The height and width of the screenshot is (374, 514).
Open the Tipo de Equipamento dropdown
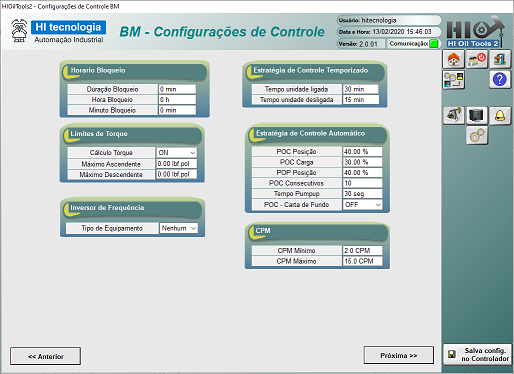pos(179,228)
